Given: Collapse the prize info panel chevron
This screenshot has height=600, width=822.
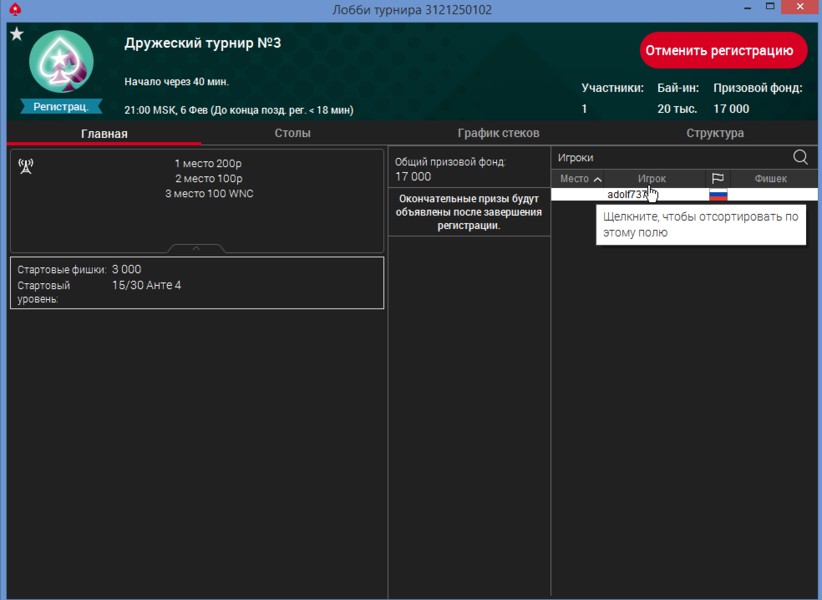Looking at the screenshot, I should 196,248.
